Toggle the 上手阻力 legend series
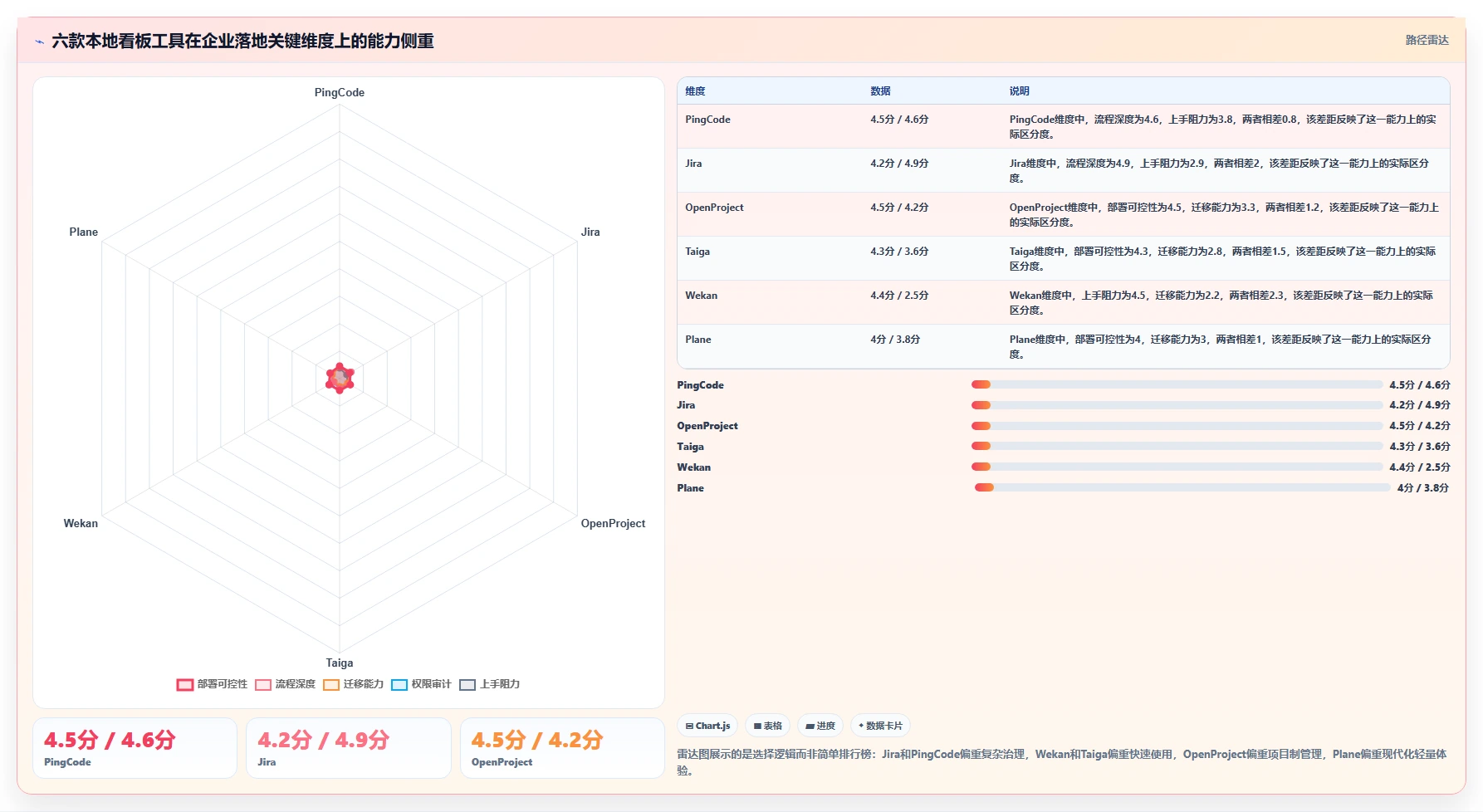Viewport: 1483px width, 812px height. point(490,684)
